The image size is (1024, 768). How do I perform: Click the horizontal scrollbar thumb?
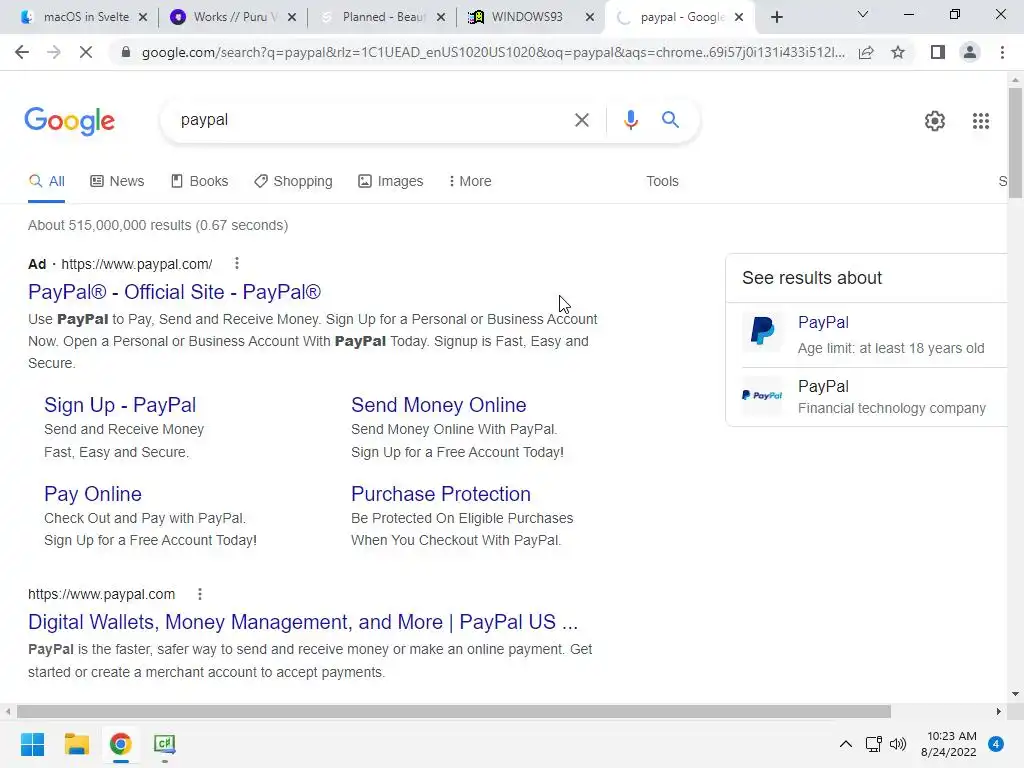pos(454,711)
